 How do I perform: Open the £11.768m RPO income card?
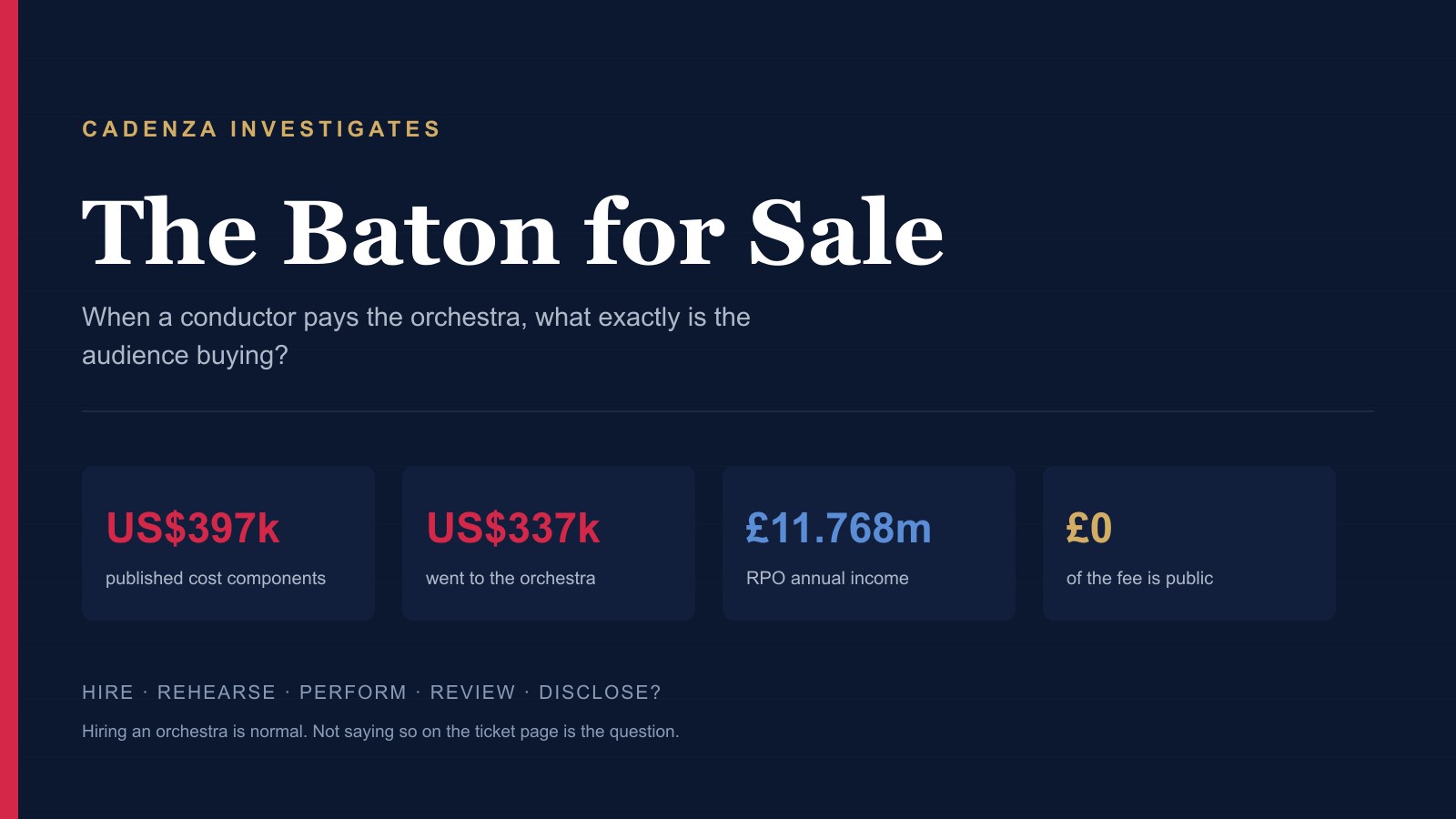(x=869, y=543)
